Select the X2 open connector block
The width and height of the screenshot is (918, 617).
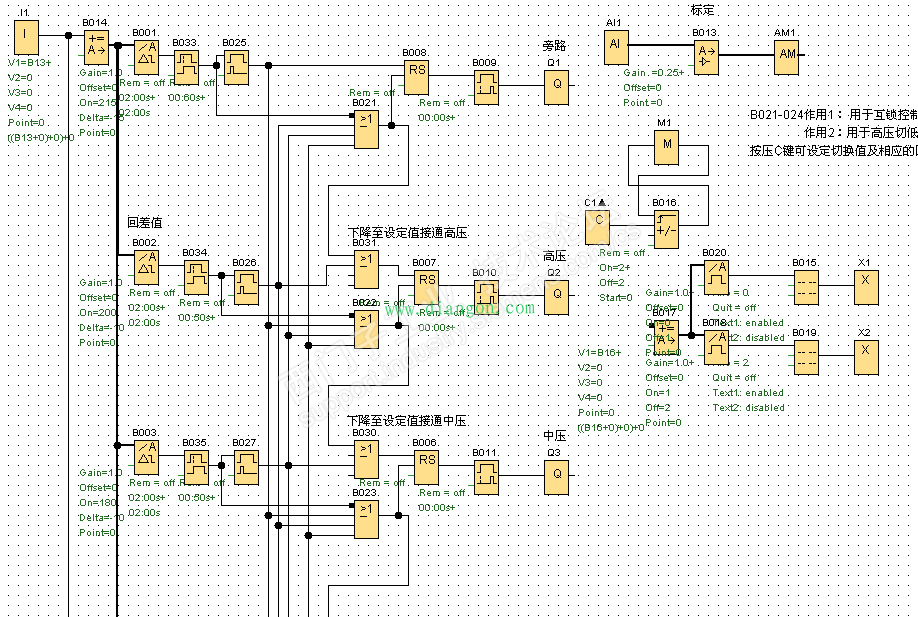[866, 357]
